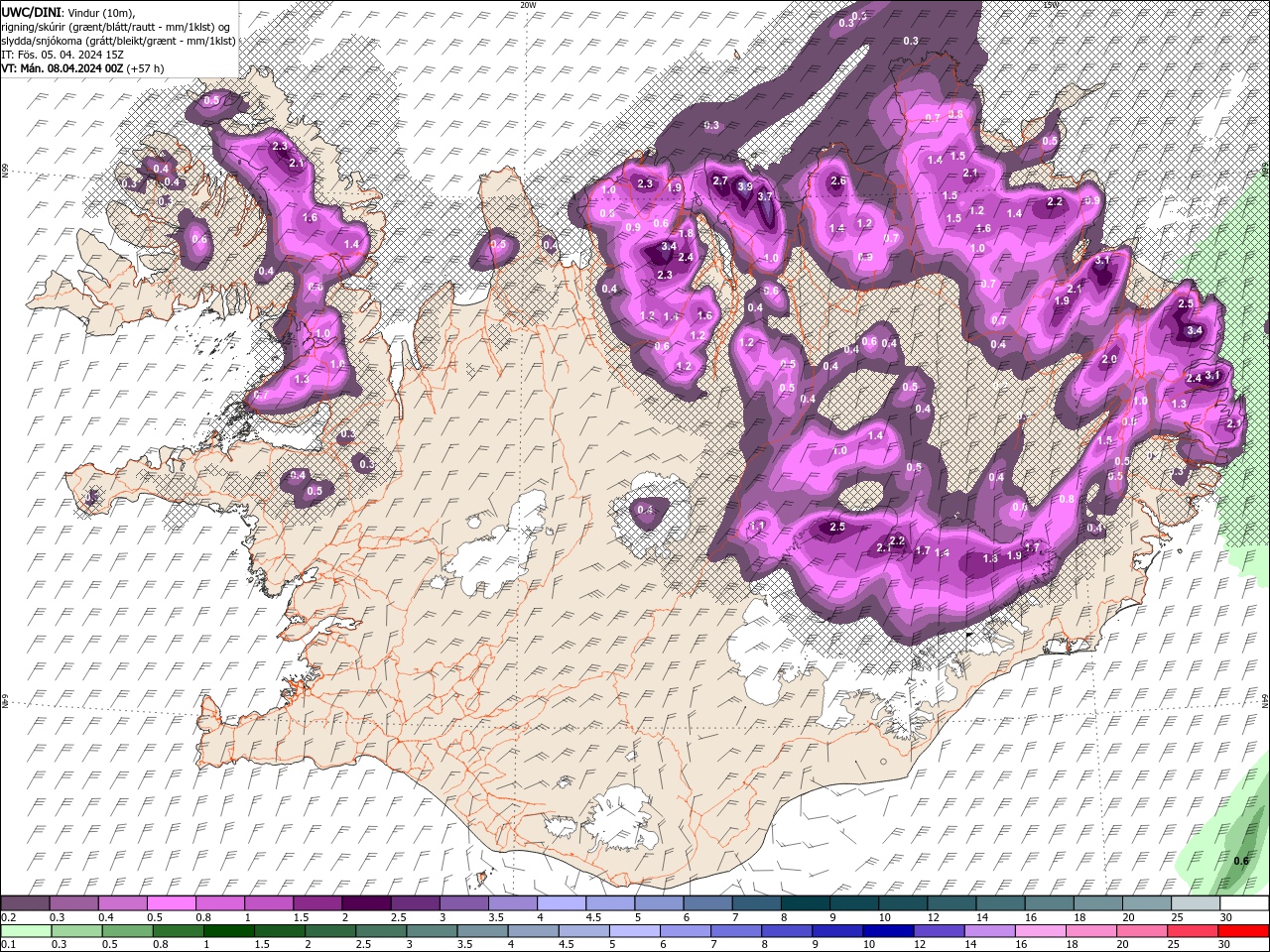The height and width of the screenshot is (952, 1270).
Task: Click the 'slydda/snjókoma (grátt/bleikt/grænt' header line
Action: [x=118, y=41]
